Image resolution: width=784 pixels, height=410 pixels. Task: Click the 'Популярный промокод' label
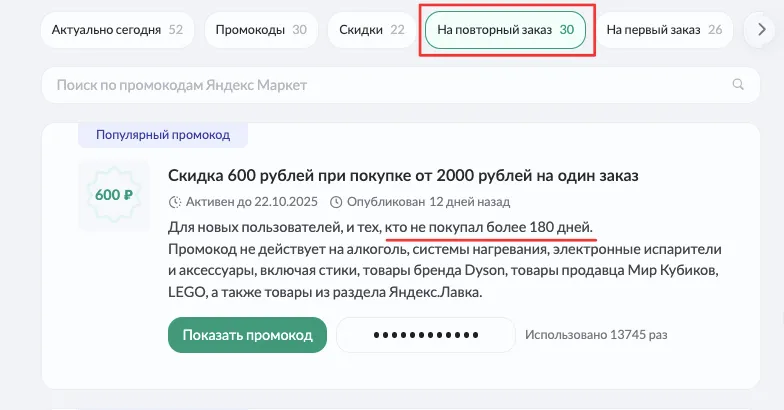tap(163, 134)
